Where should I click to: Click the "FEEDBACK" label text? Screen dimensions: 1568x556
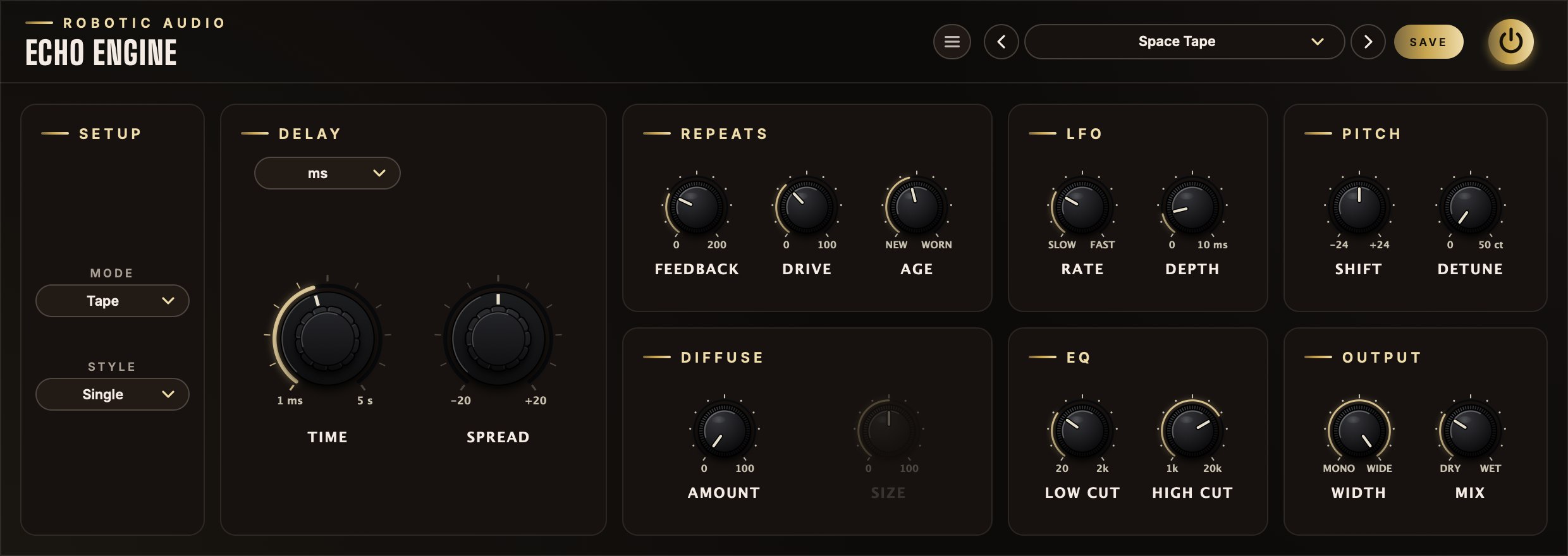(x=697, y=269)
